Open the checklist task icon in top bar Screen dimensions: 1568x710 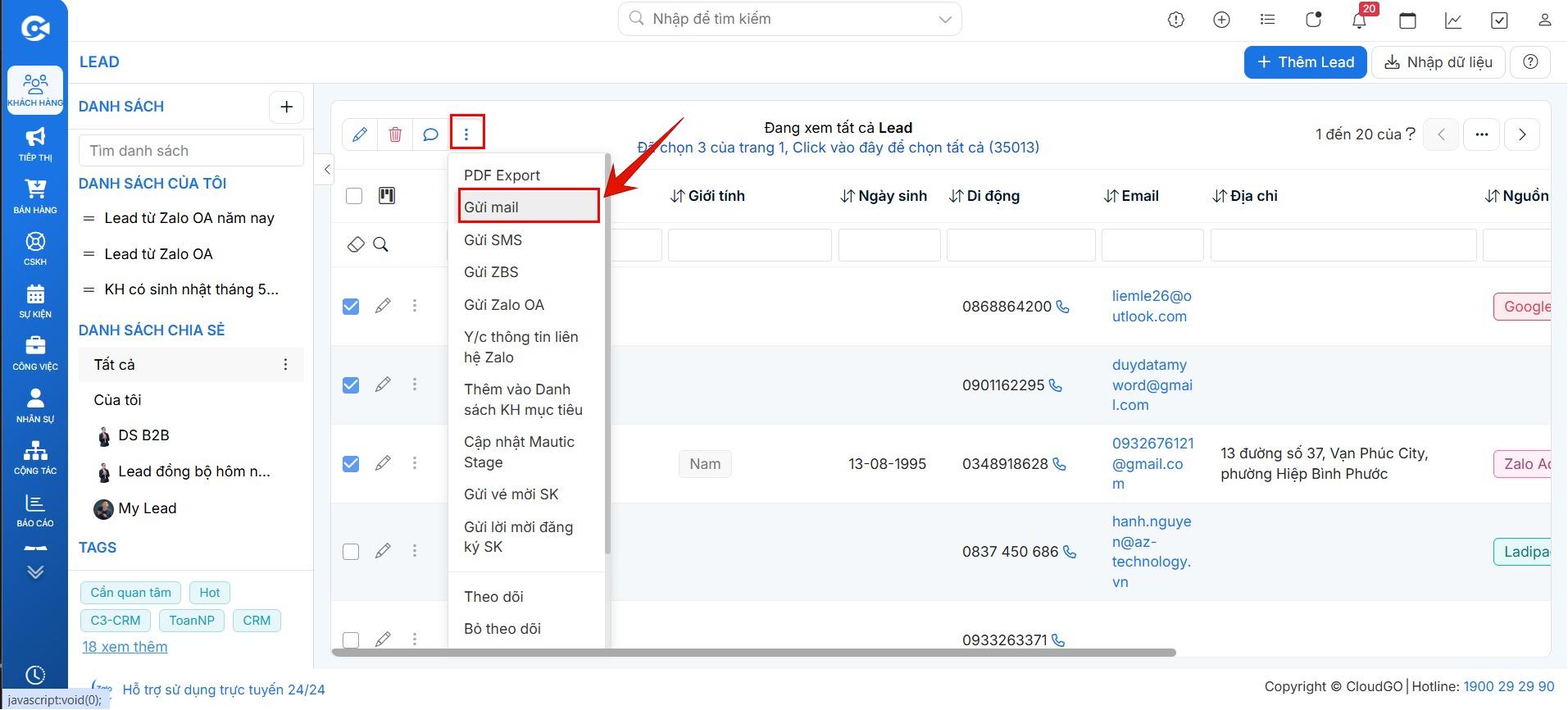(1499, 20)
